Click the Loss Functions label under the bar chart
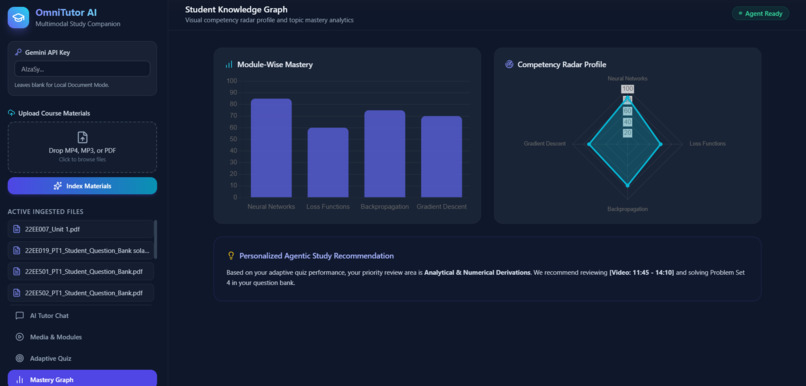The image size is (806, 386). 328,207
